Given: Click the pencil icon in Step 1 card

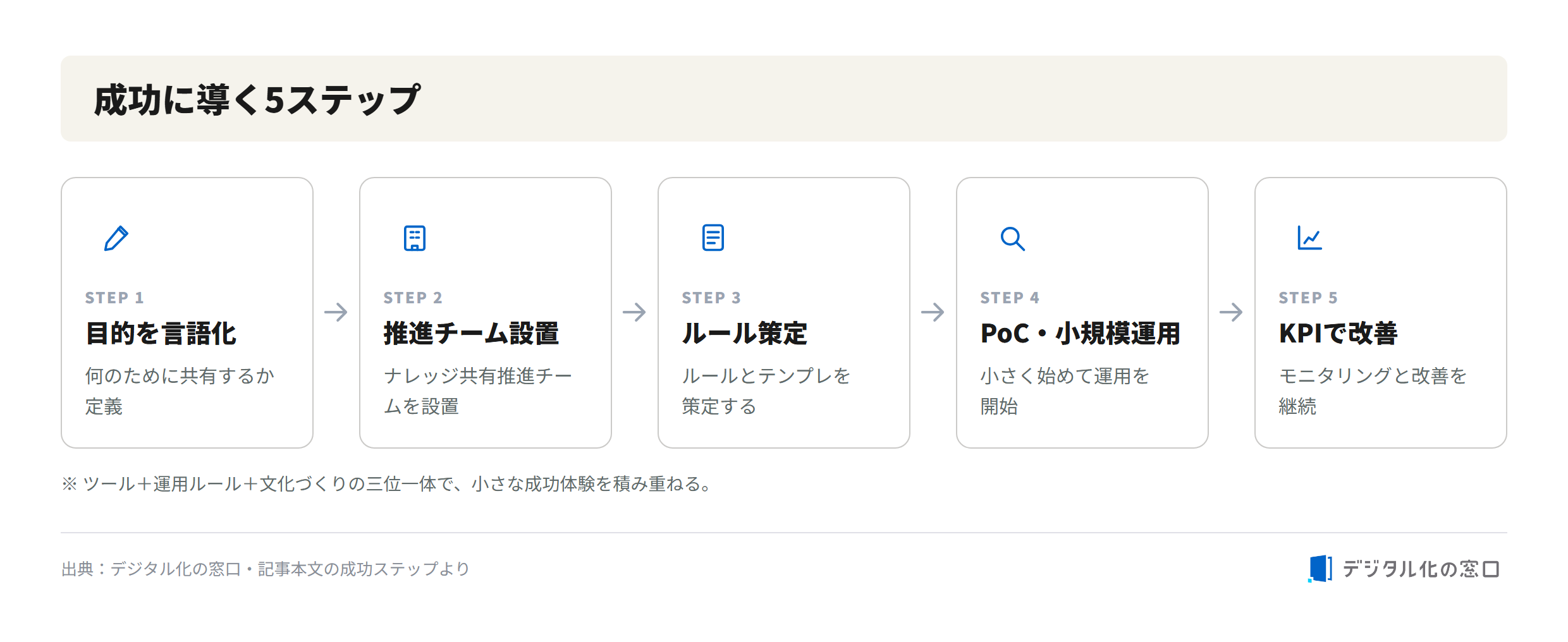Looking at the screenshot, I should [x=116, y=238].
